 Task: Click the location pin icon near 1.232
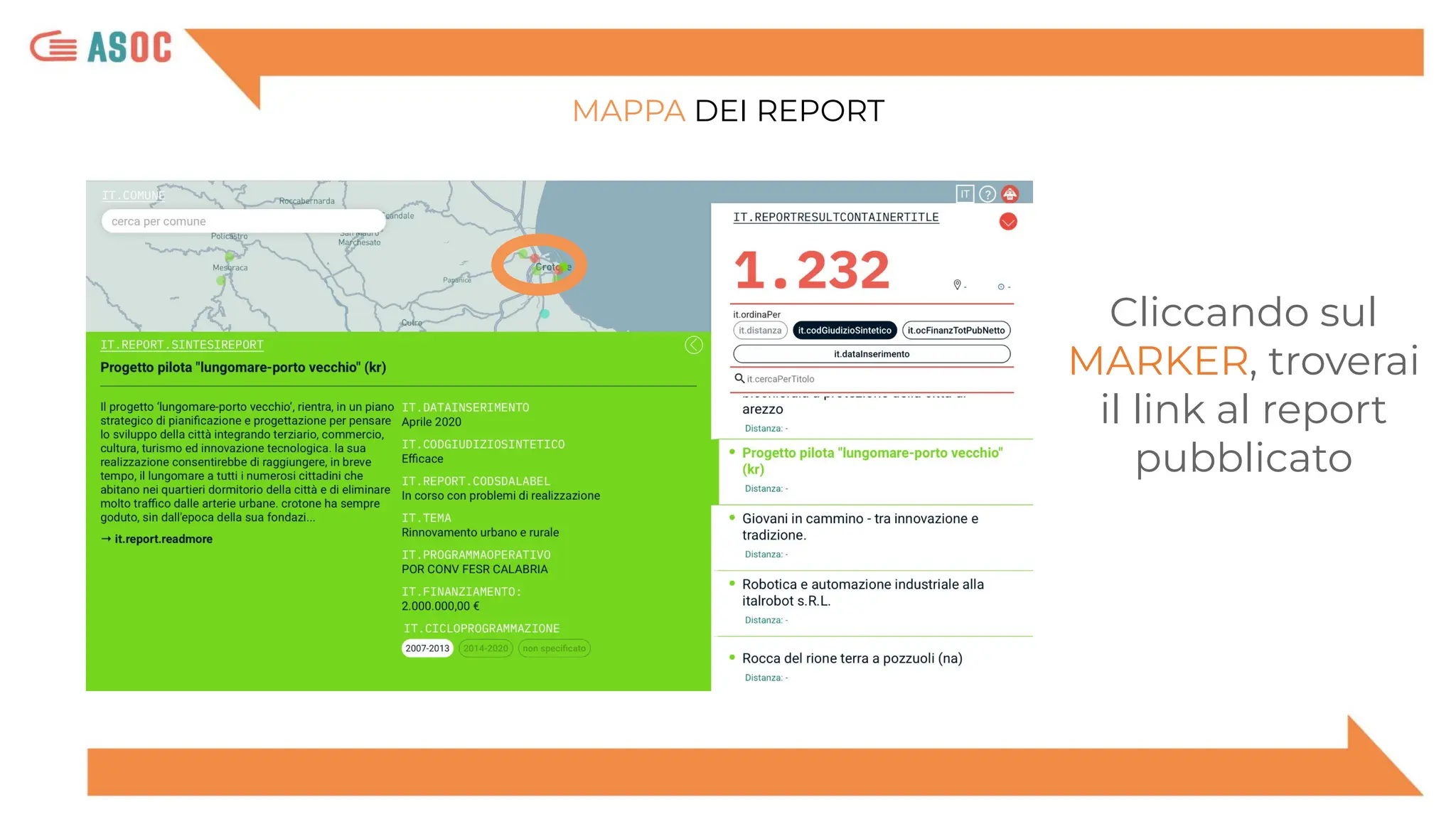pos(957,285)
